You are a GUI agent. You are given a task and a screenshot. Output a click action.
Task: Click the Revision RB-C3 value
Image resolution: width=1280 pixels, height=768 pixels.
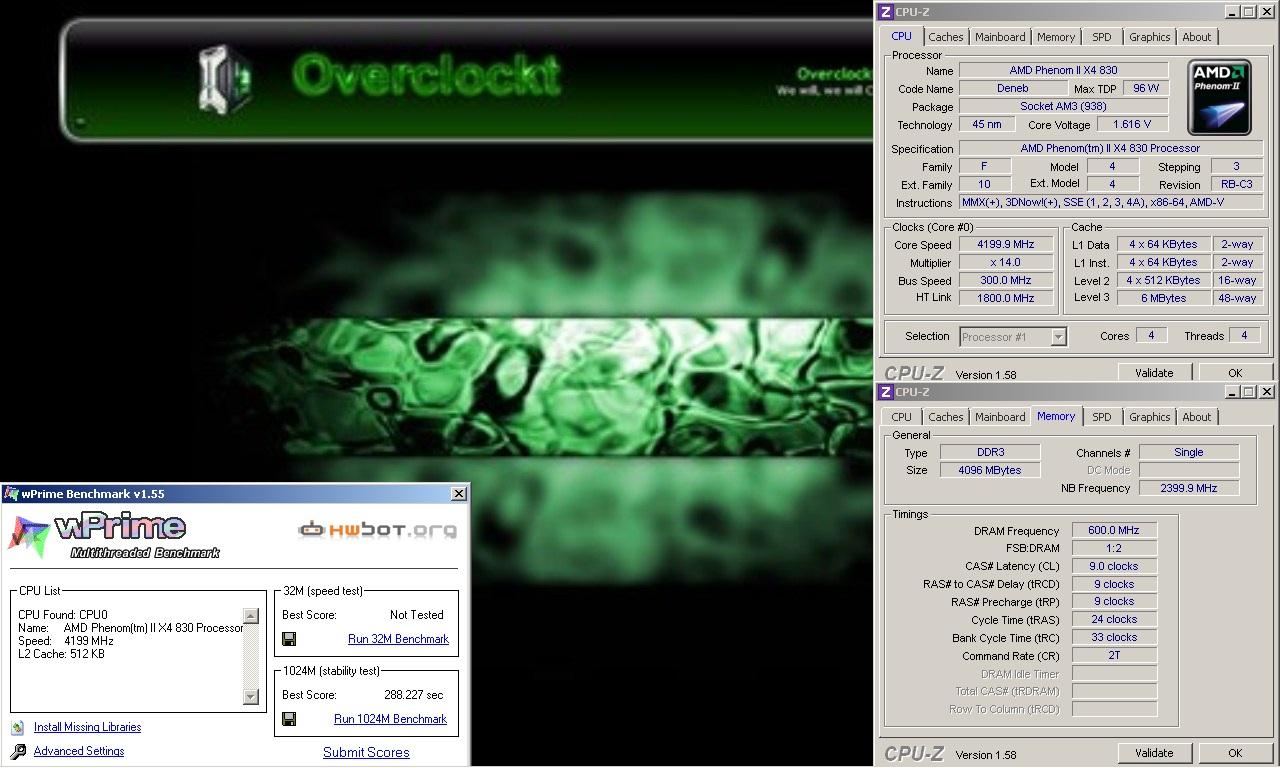[1237, 184]
